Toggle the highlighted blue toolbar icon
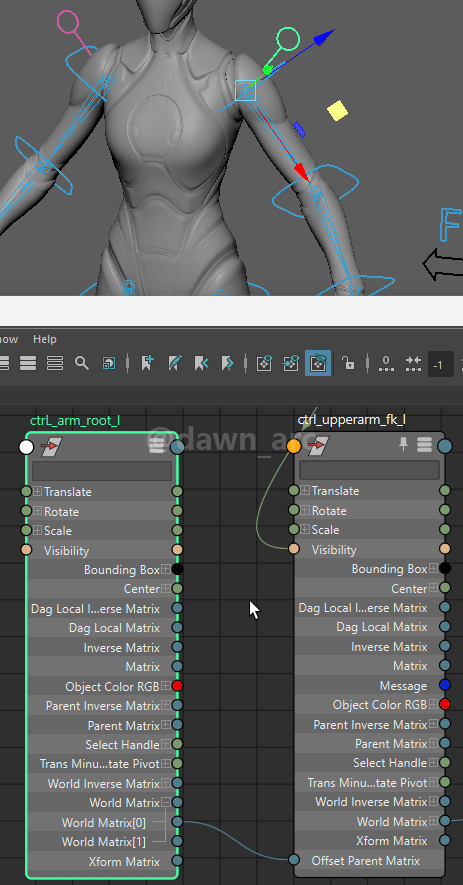The image size is (463, 885). click(x=318, y=363)
